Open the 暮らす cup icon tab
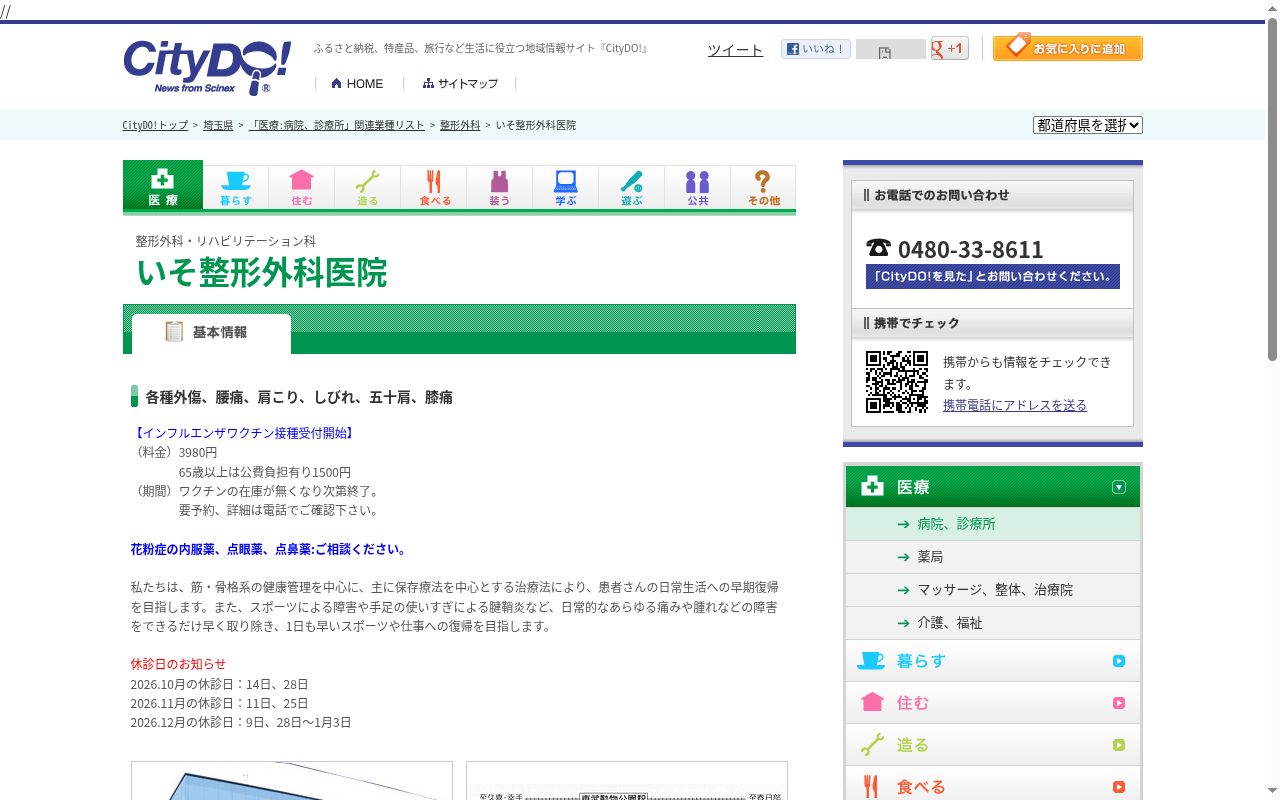The height and width of the screenshot is (800, 1280). [236, 187]
